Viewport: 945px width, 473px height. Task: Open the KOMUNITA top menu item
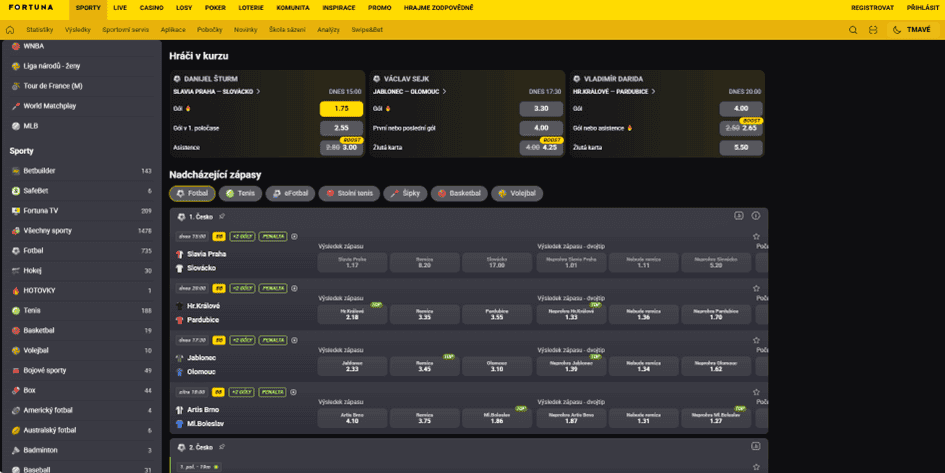point(293,8)
